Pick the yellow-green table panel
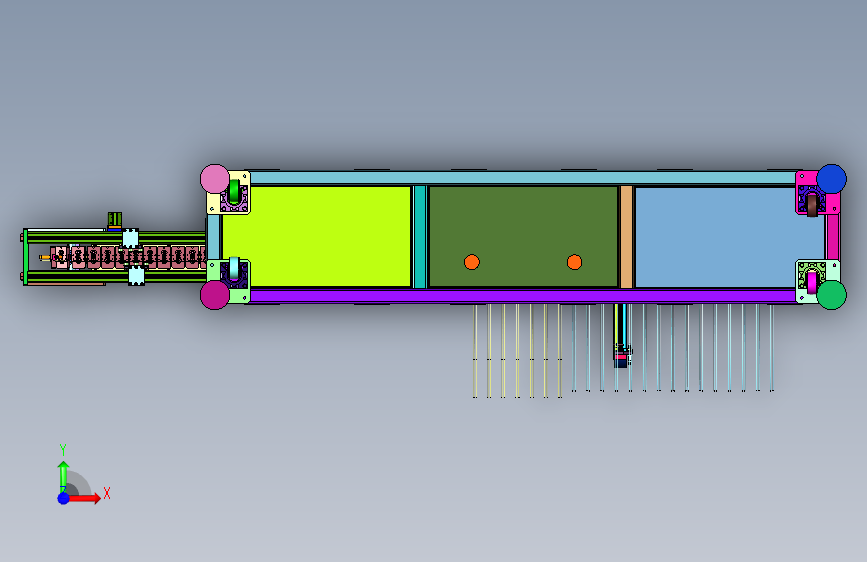Image resolution: width=867 pixels, height=562 pixels. (x=316, y=237)
